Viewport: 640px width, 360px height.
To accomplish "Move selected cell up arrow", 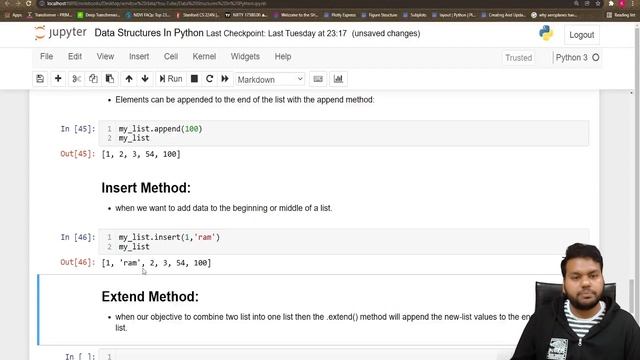I will (x=129, y=79).
